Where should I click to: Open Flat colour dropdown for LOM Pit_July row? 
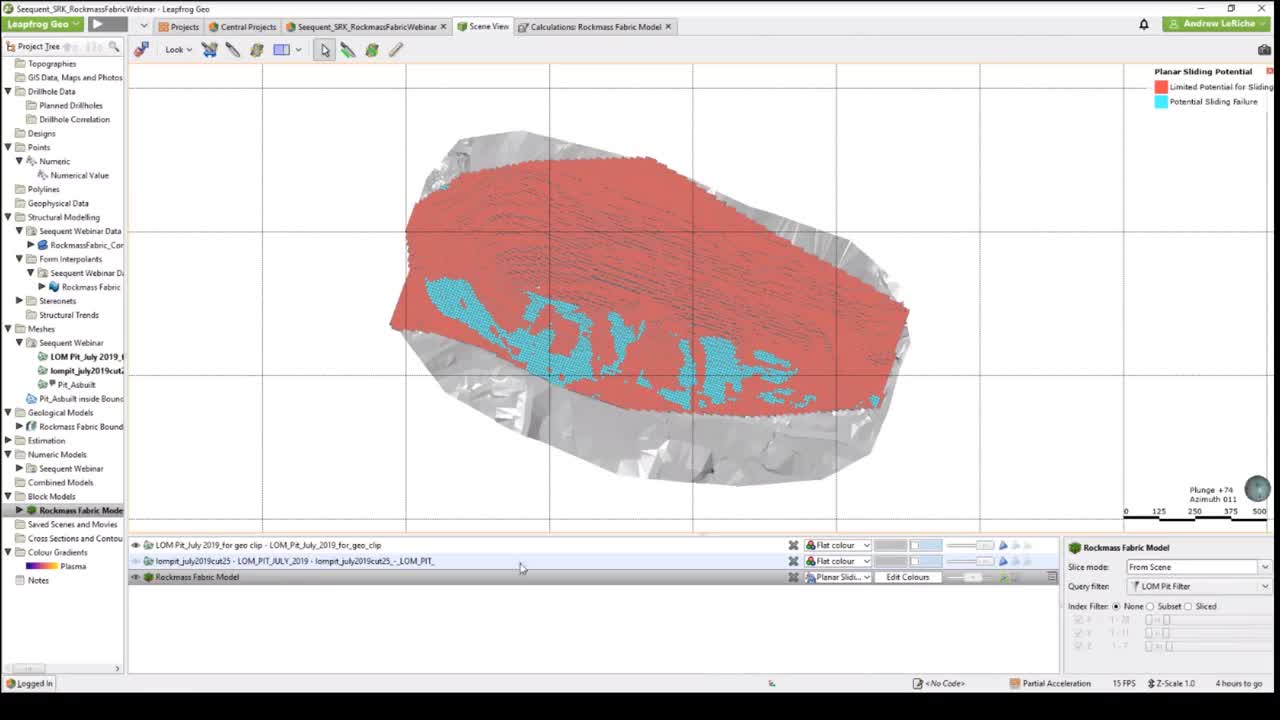pos(838,545)
